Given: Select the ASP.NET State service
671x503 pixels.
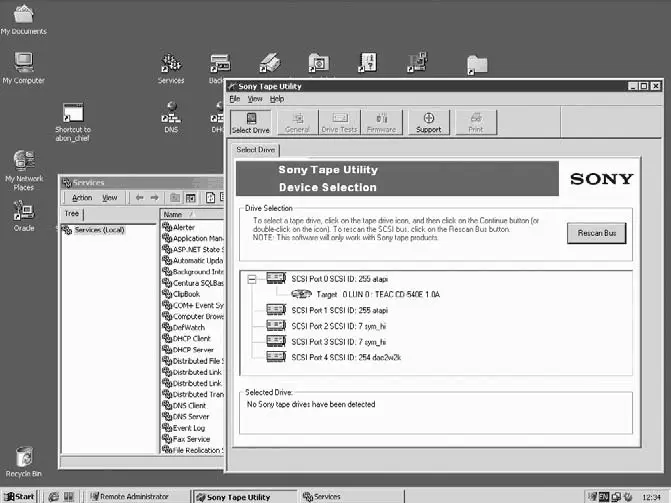Looking at the screenshot, I should (x=193, y=250).
